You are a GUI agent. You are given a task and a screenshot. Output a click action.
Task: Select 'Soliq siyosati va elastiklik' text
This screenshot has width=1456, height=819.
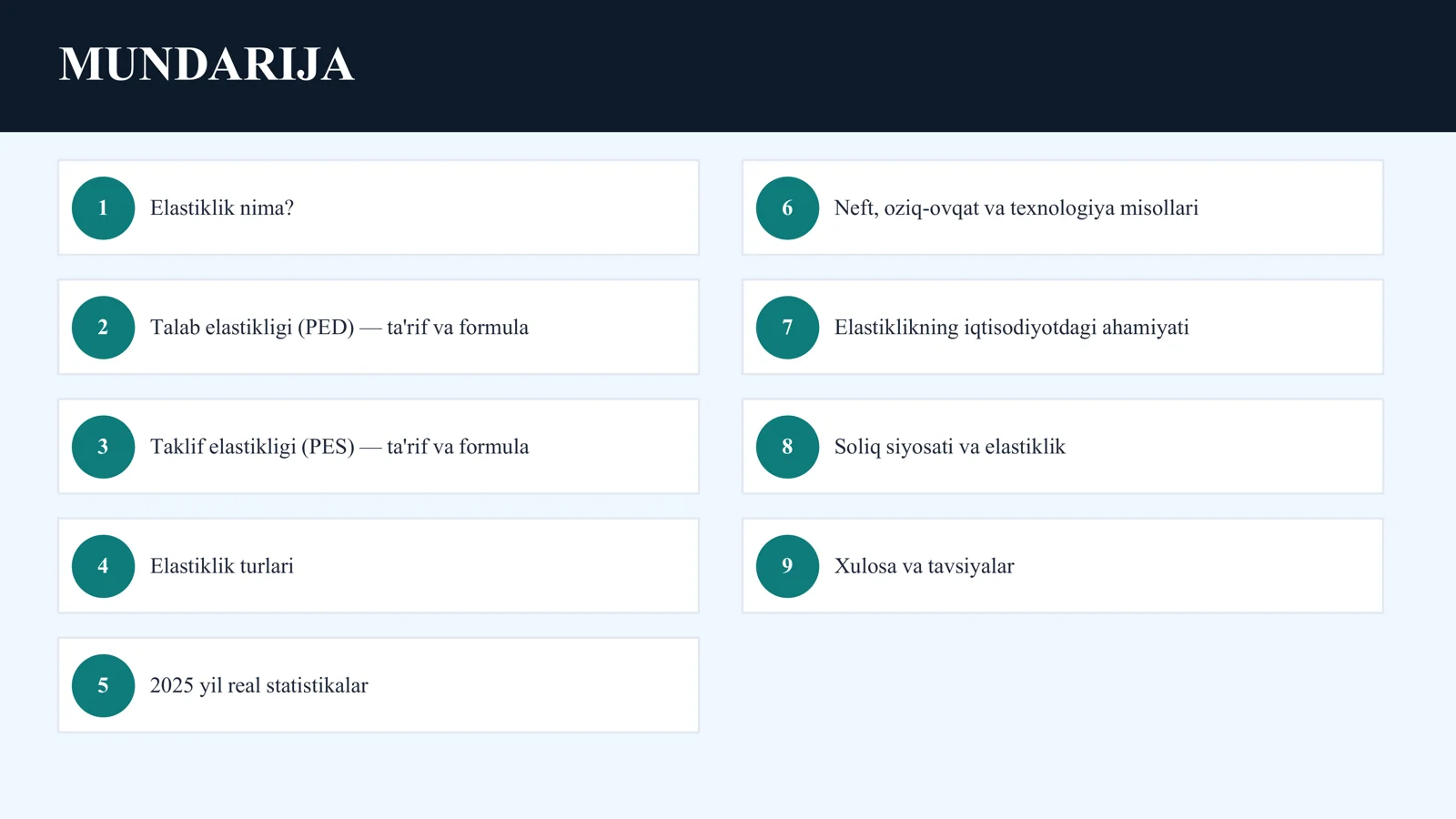point(950,447)
